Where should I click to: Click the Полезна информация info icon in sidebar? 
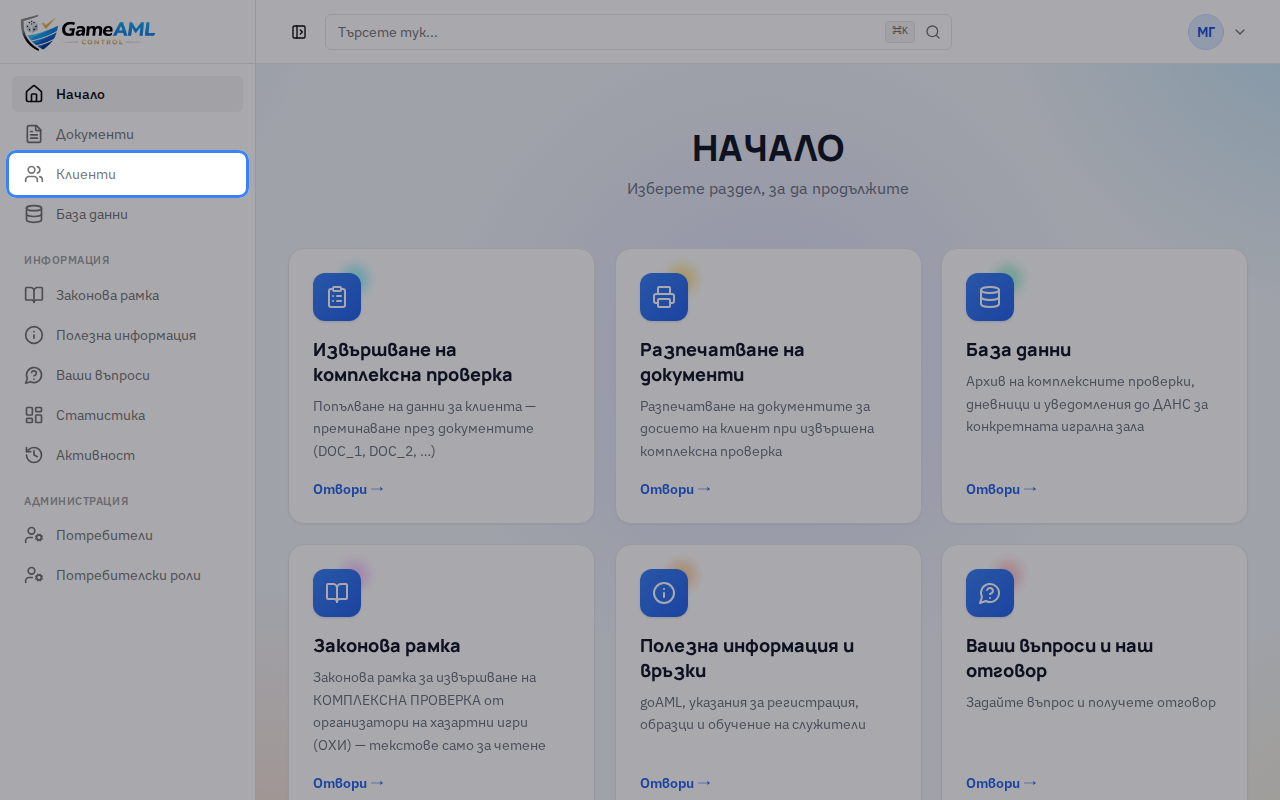click(x=34, y=335)
